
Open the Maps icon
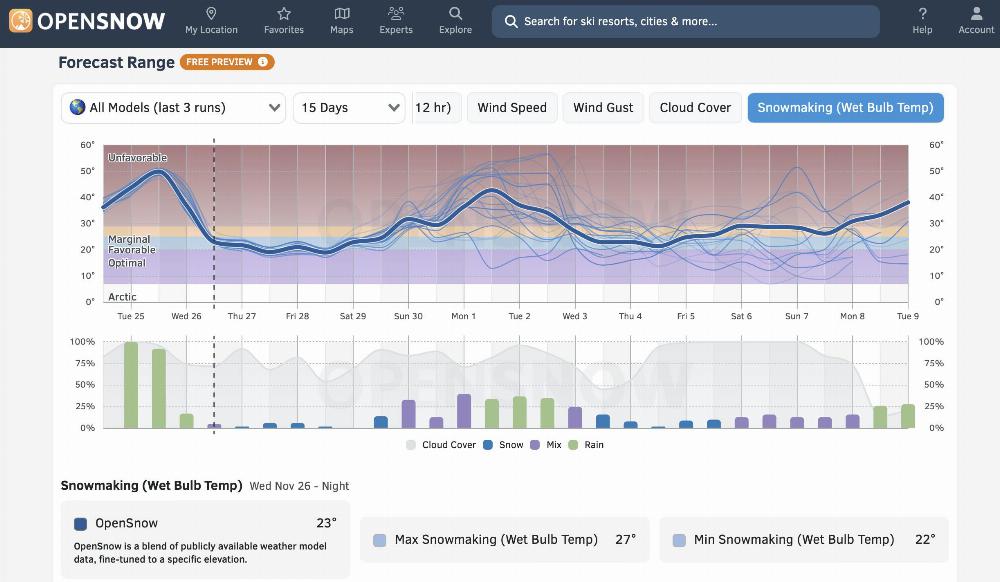click(x=342, y=14)
